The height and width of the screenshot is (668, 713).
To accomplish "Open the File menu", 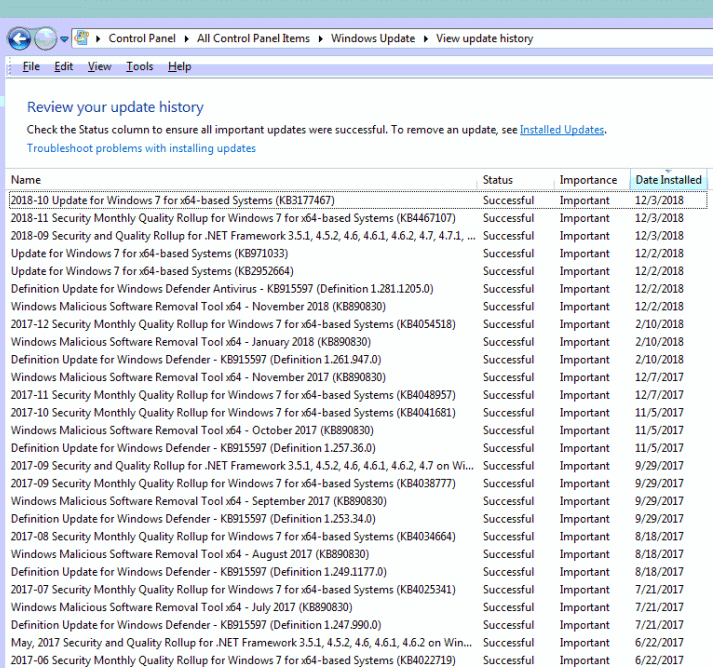I will click(31, 66).
